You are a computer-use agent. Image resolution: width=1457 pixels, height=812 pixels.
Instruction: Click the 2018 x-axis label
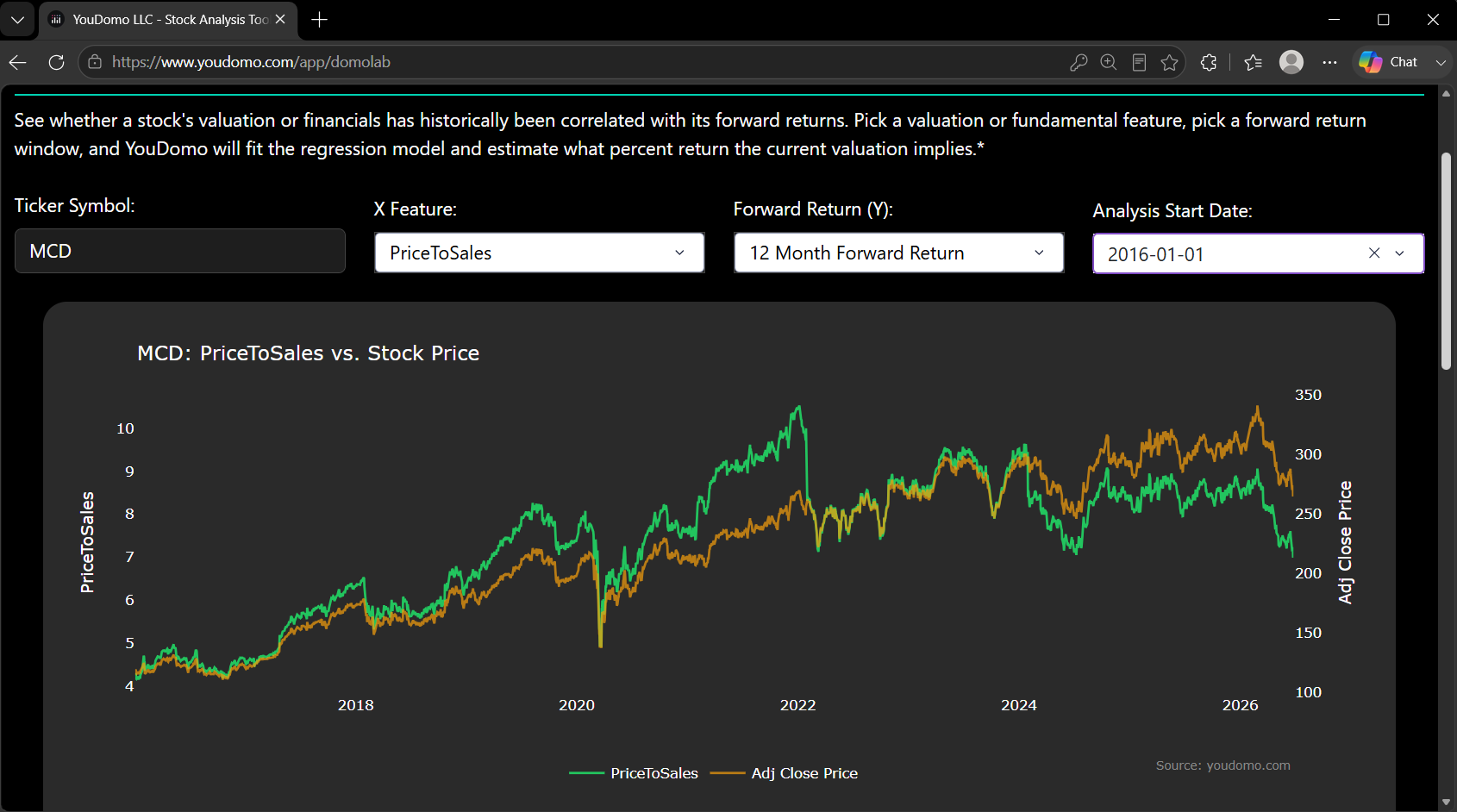[x=356, y=705]
